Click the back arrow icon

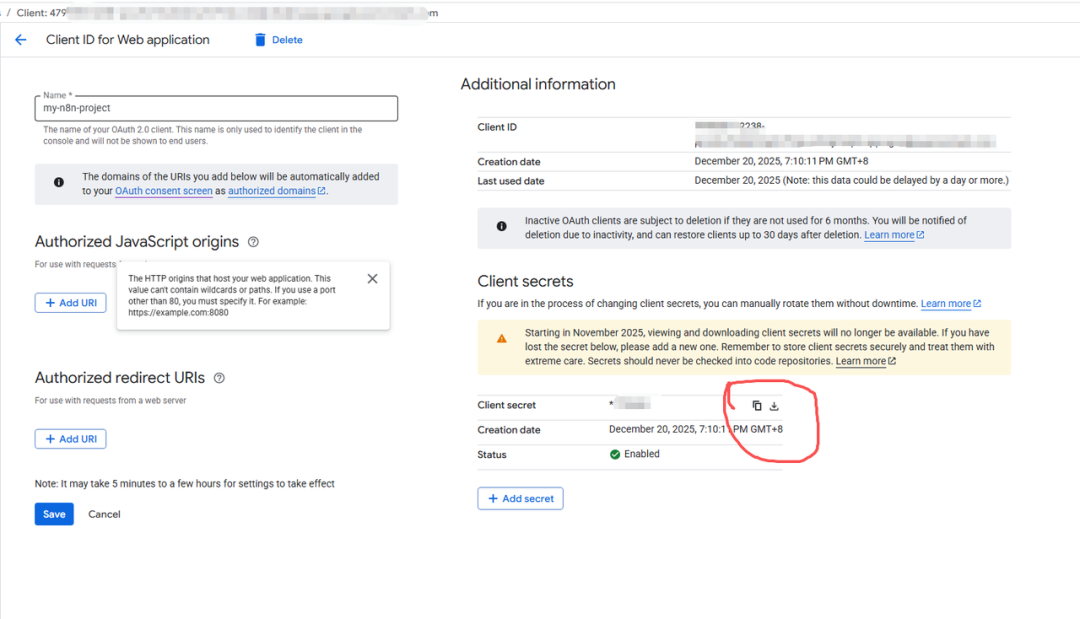20,40
